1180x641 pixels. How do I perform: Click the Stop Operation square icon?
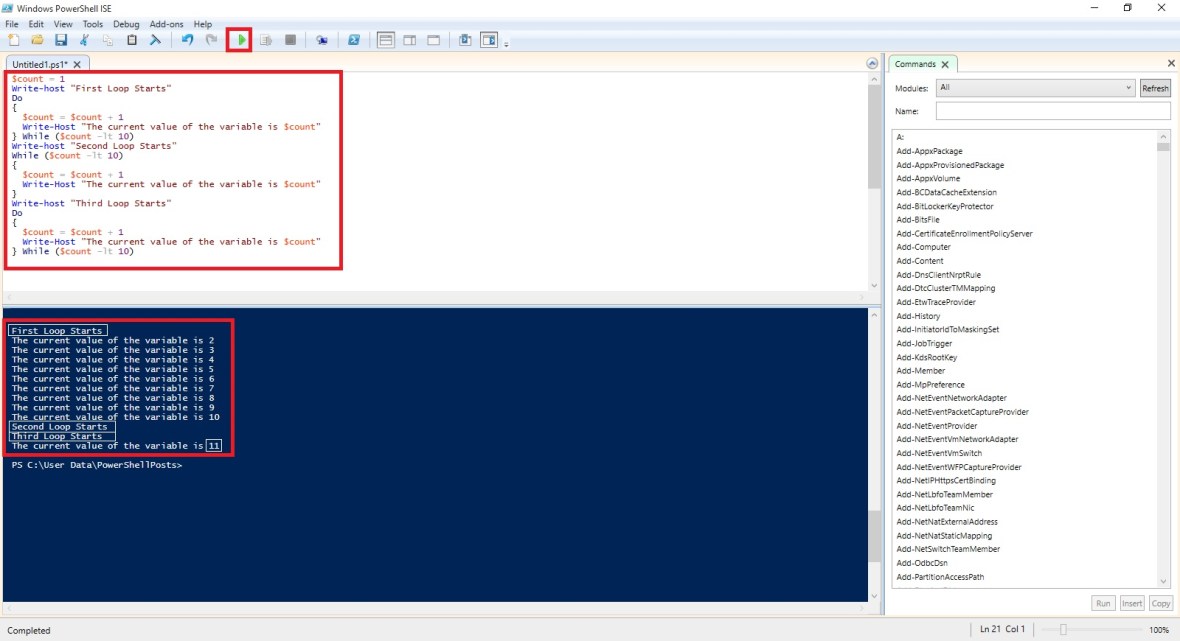click(x=291, y=40)
